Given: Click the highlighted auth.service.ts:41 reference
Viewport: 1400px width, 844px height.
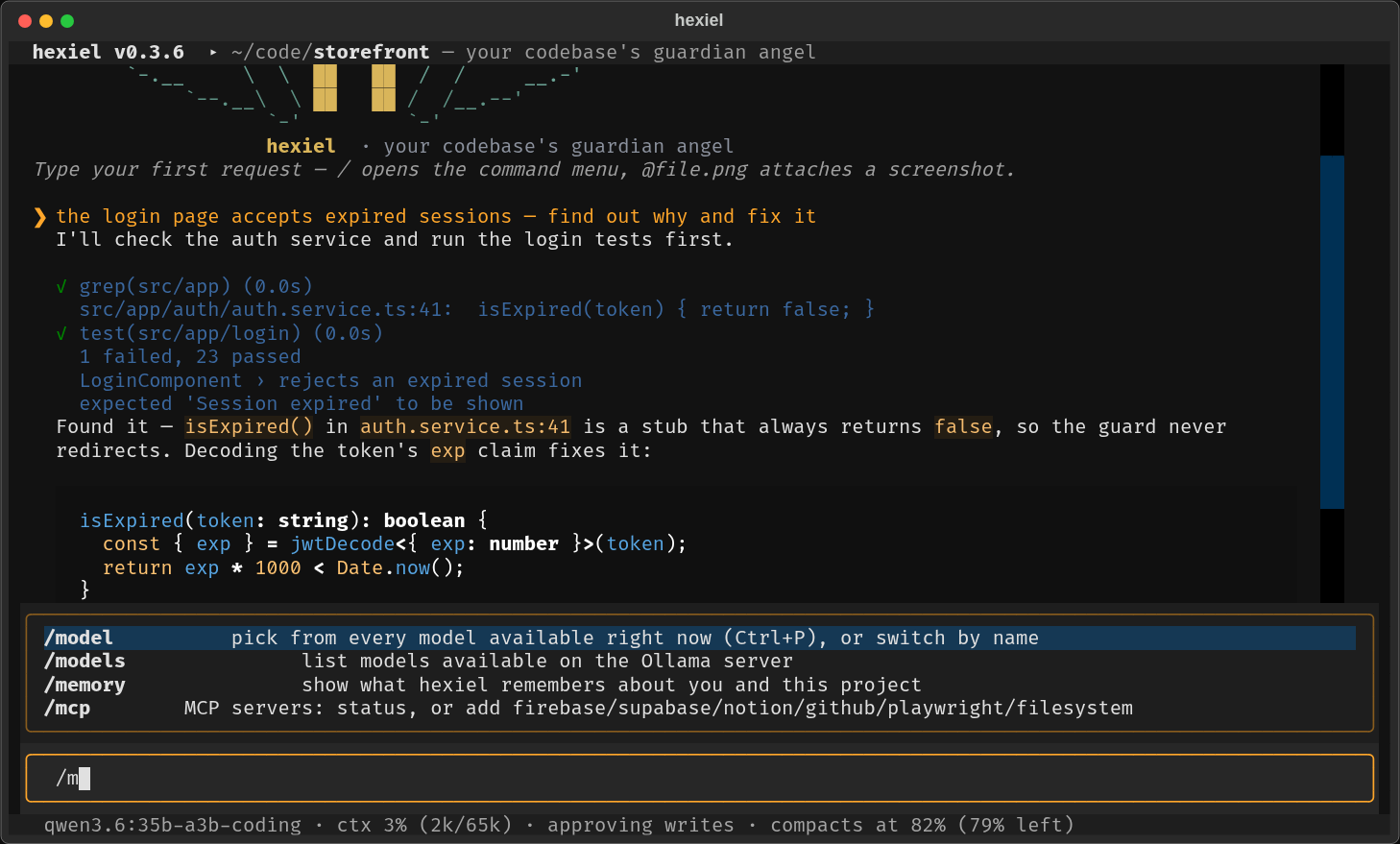Looking at the screenshot, I should (x=466, y=426).
